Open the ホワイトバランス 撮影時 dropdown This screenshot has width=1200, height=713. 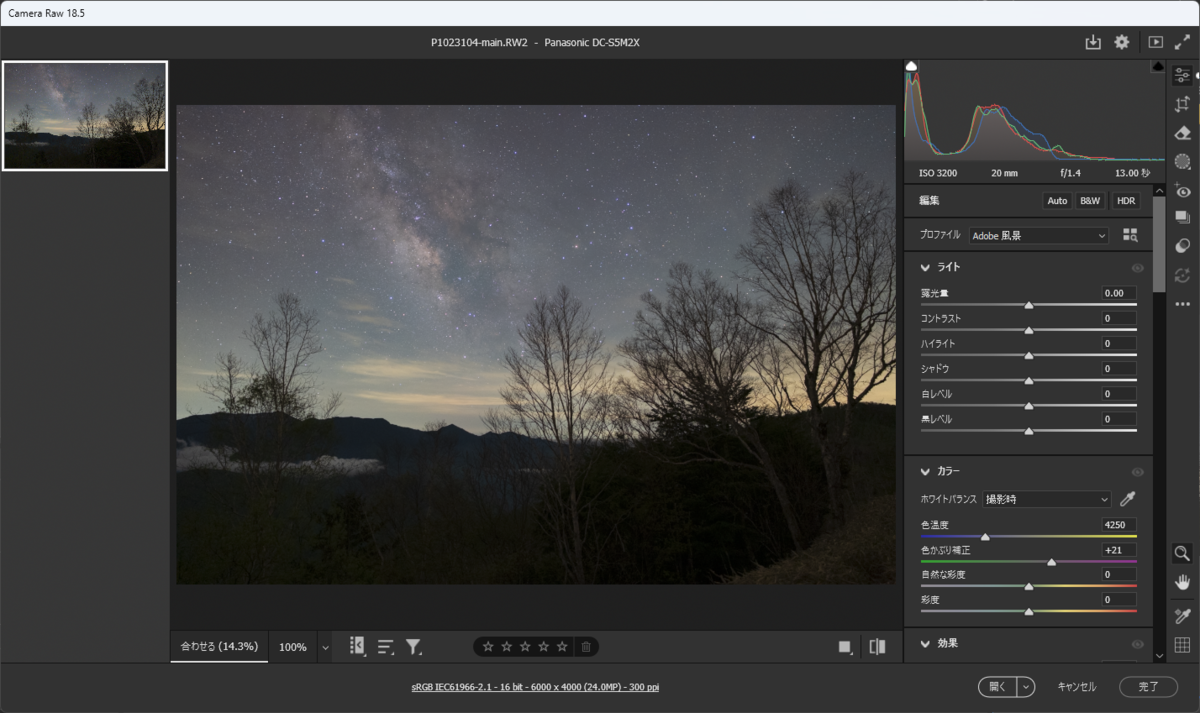coord(1047,499)
